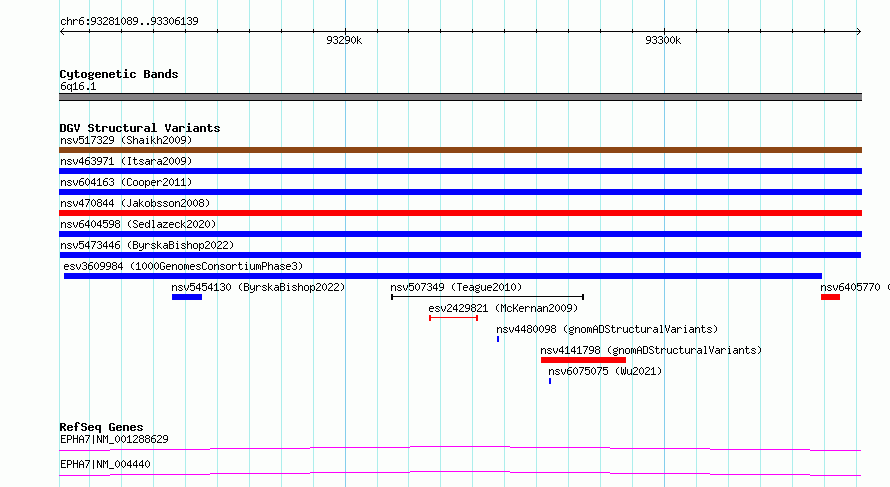Select the black nsv507349 Teague2010 interval line
Screen dimensions: 890x487
tap(488, 297)
